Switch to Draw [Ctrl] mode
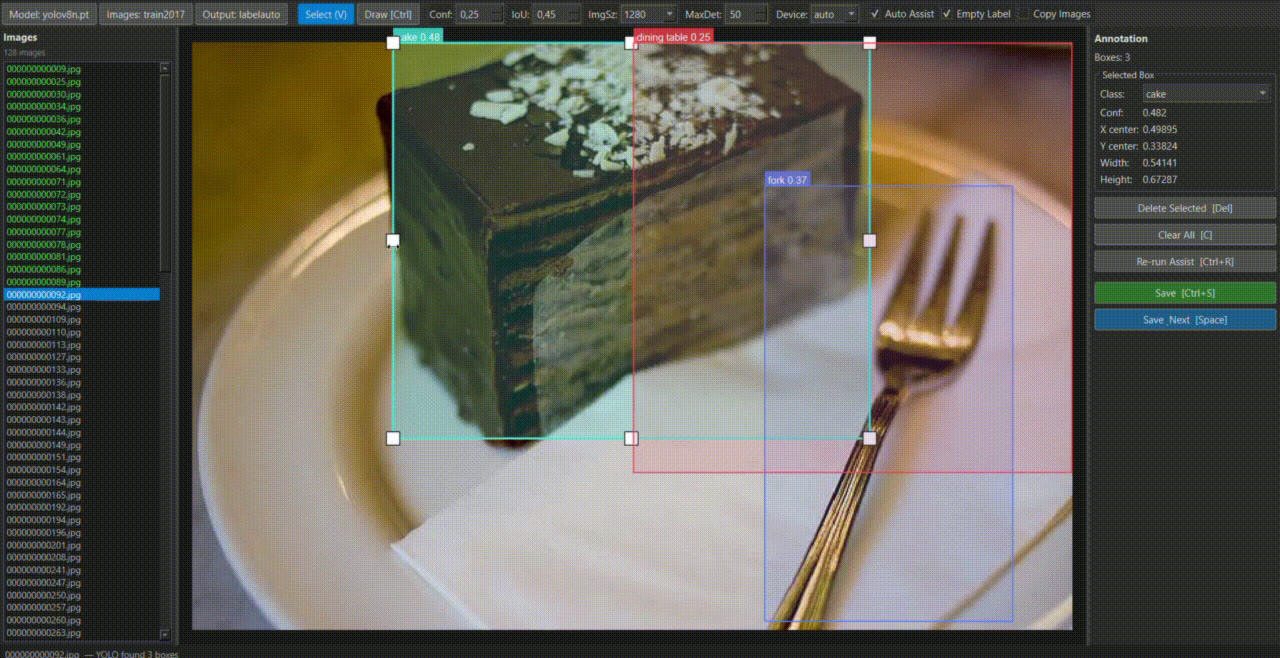 coord(388,14)
